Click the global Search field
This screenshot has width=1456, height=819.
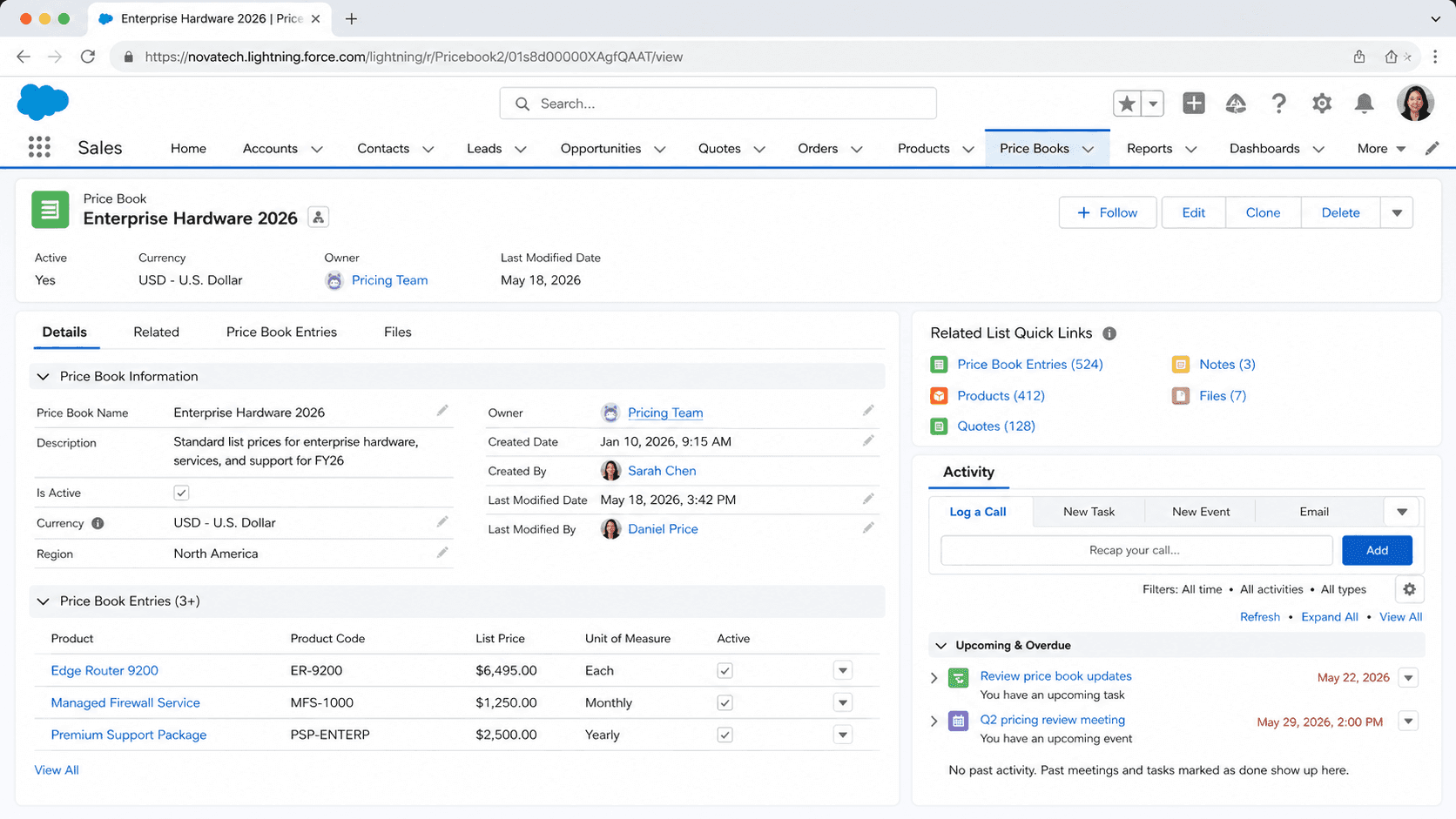click(x=718, y=104)
